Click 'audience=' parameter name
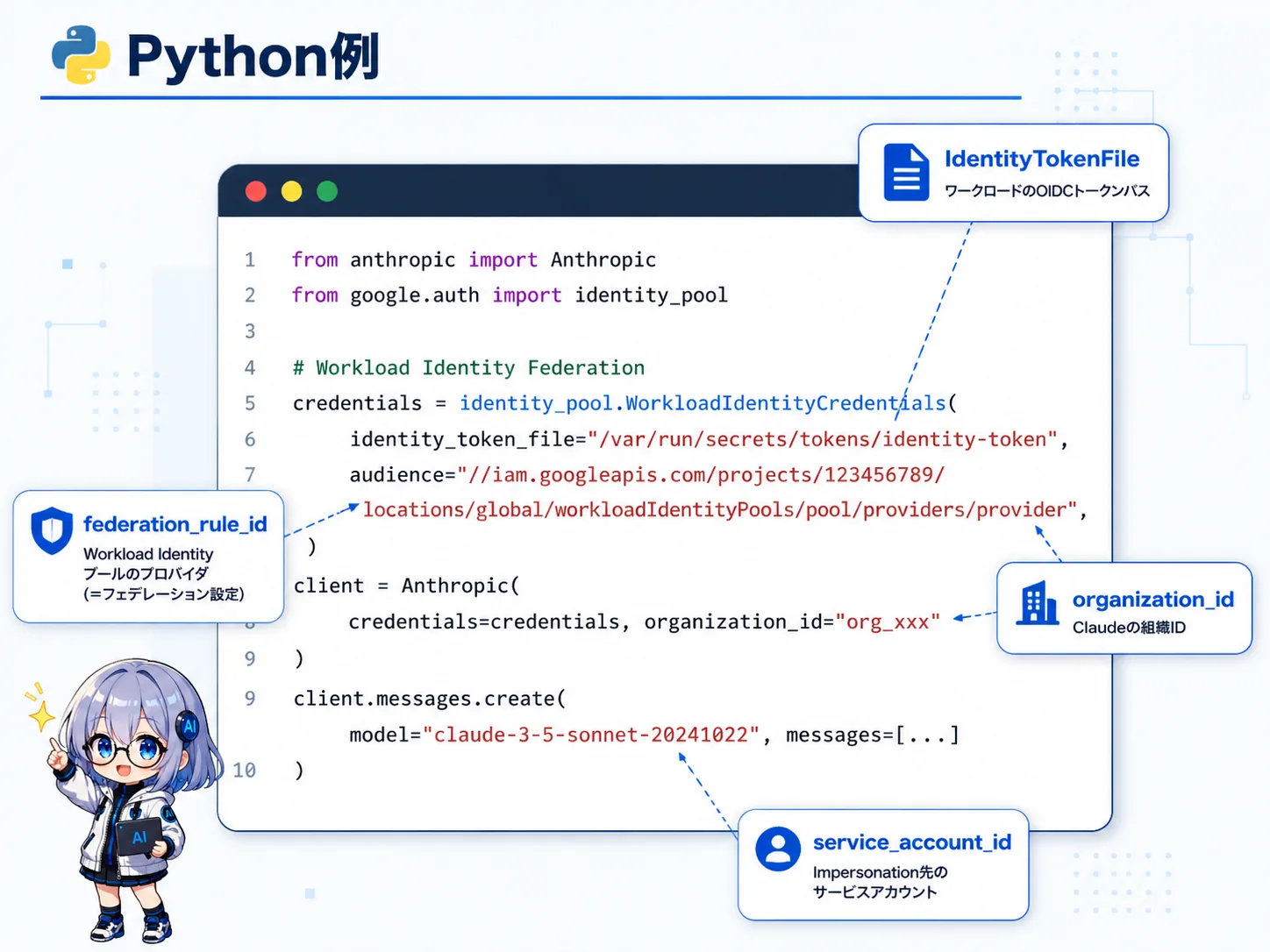The height and width of the screenshot is (952, 1270). point(403,475)
